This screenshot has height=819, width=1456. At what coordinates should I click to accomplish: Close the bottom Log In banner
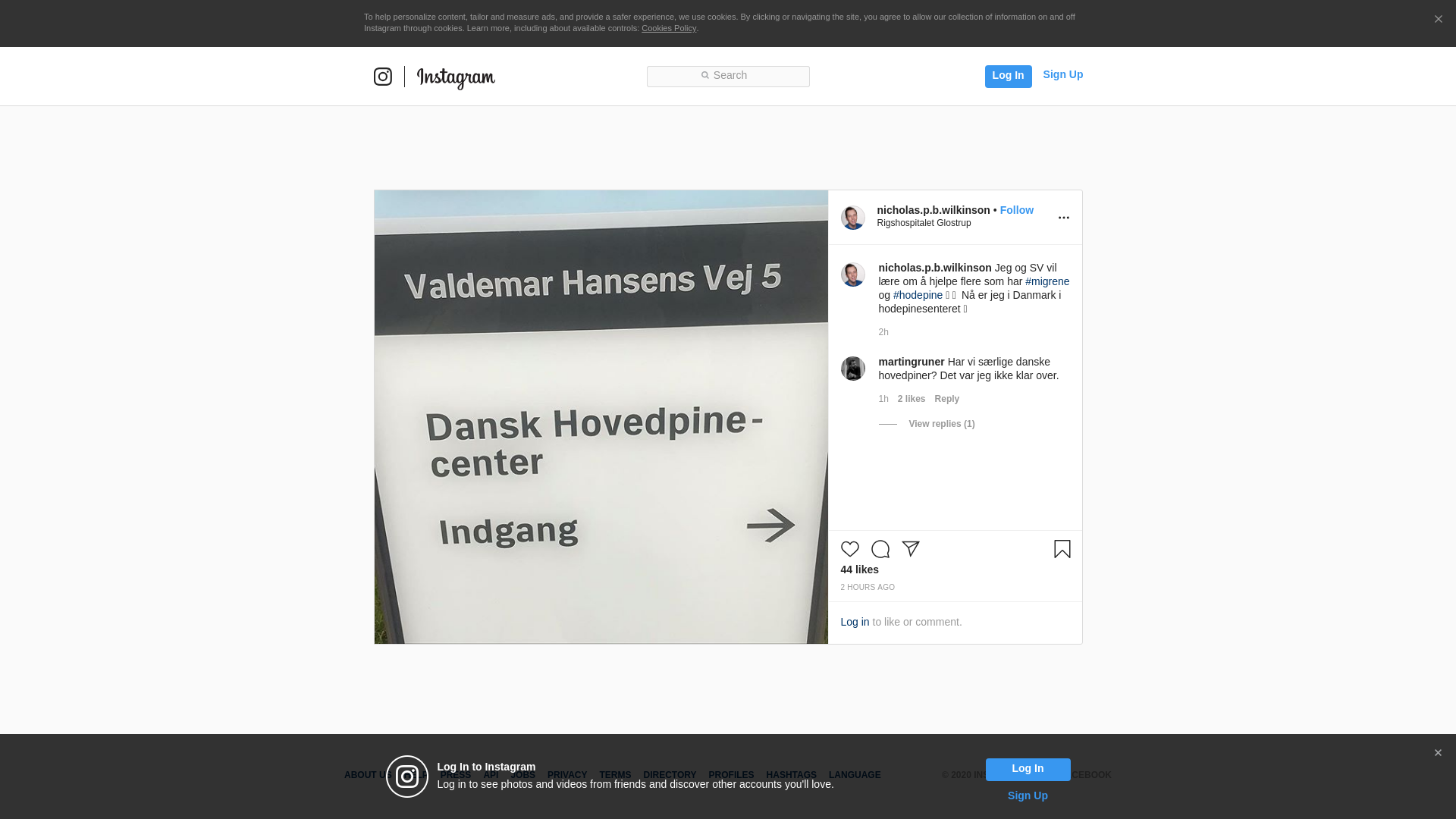(x=1438, y=753)
